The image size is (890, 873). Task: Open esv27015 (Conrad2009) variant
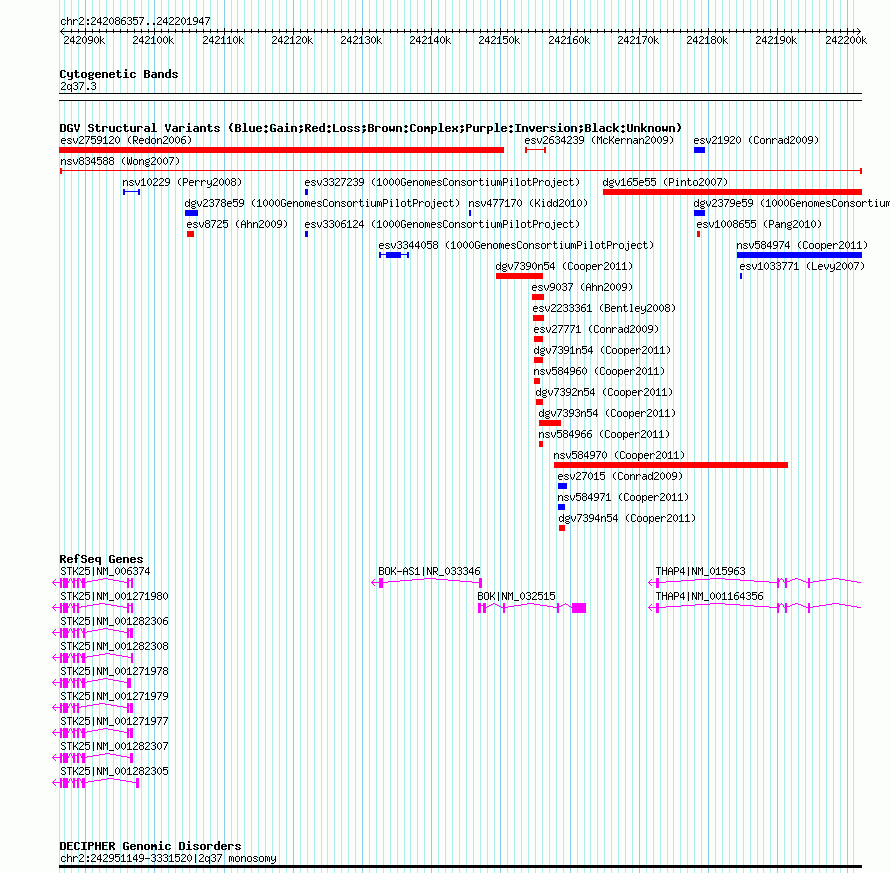click(620, 476)
